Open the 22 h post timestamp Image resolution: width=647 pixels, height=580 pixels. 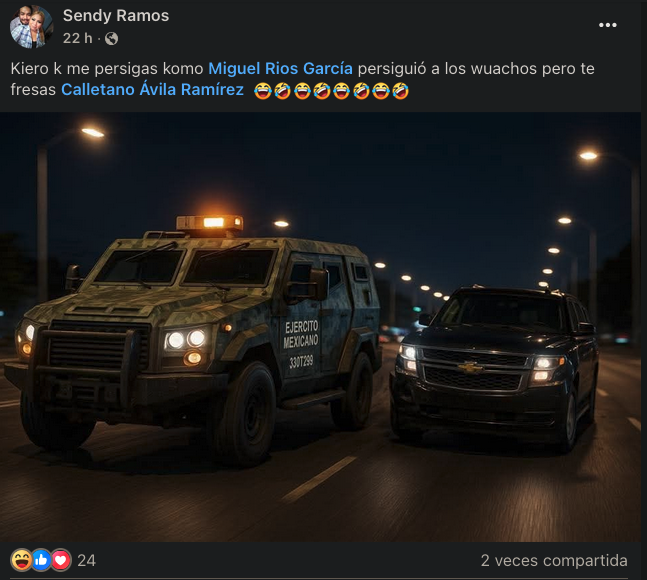[78, 38]
